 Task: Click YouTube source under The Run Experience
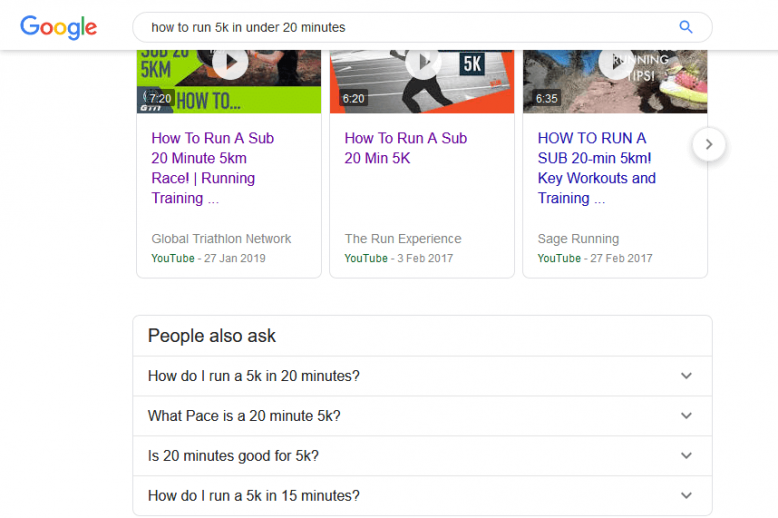[365, 258]
